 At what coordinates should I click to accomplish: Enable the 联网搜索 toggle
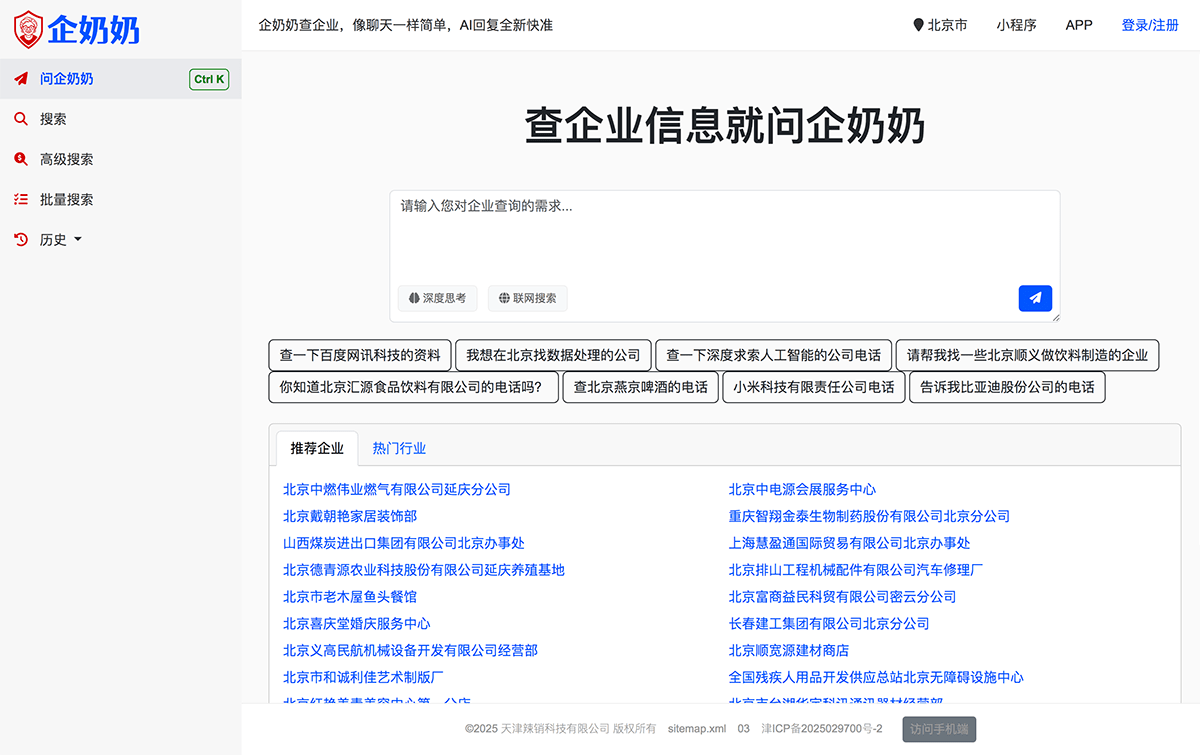pyautogui.click(x=527, y=298)
